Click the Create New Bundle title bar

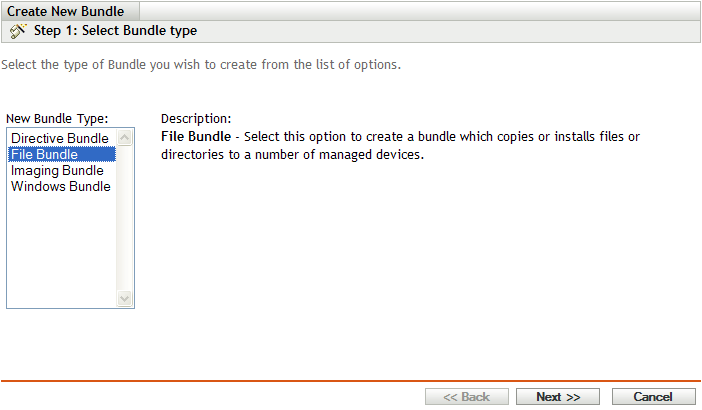pos(66,11)
